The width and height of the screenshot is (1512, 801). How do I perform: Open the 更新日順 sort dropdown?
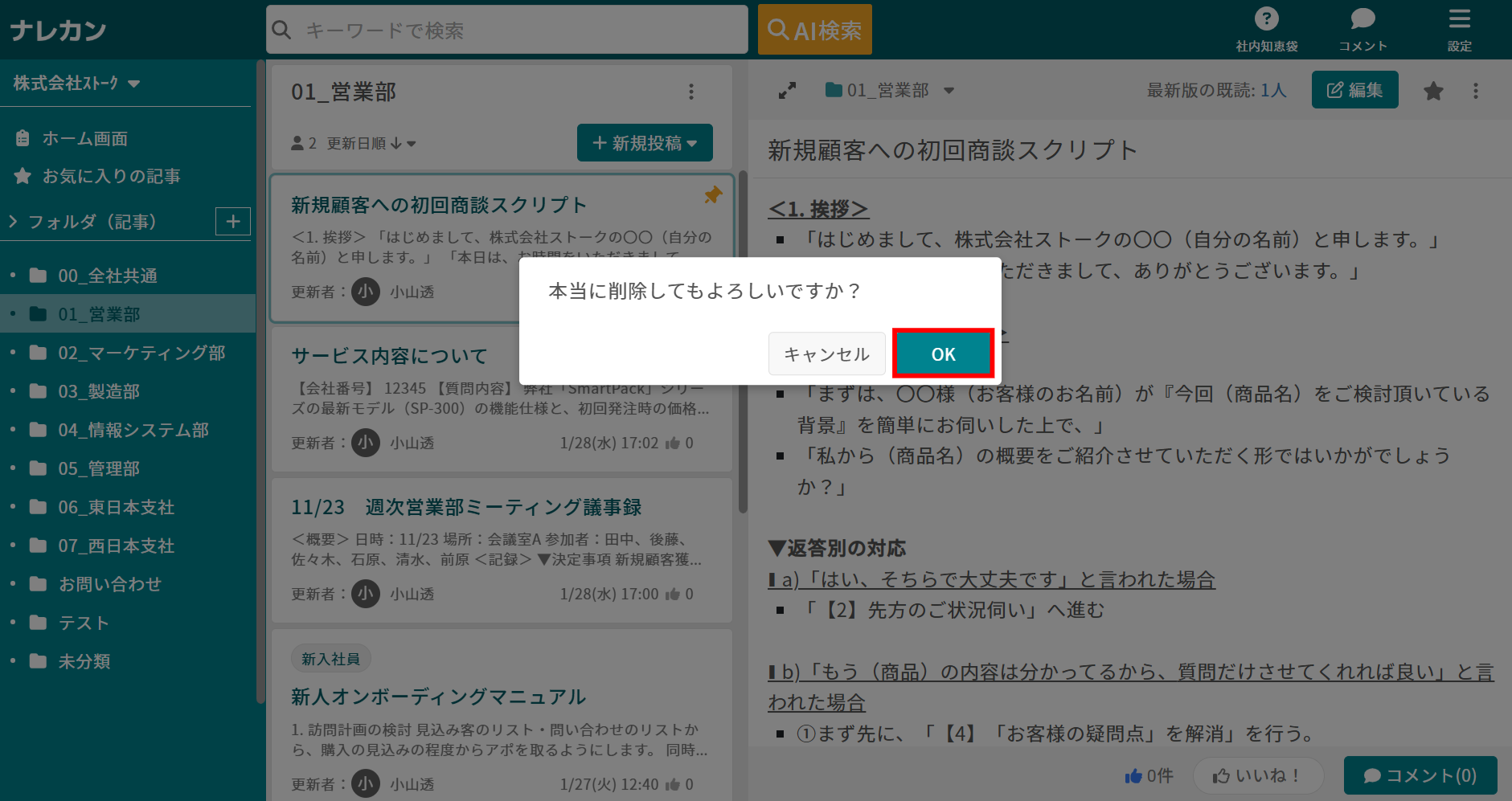[x=371, y=143]
